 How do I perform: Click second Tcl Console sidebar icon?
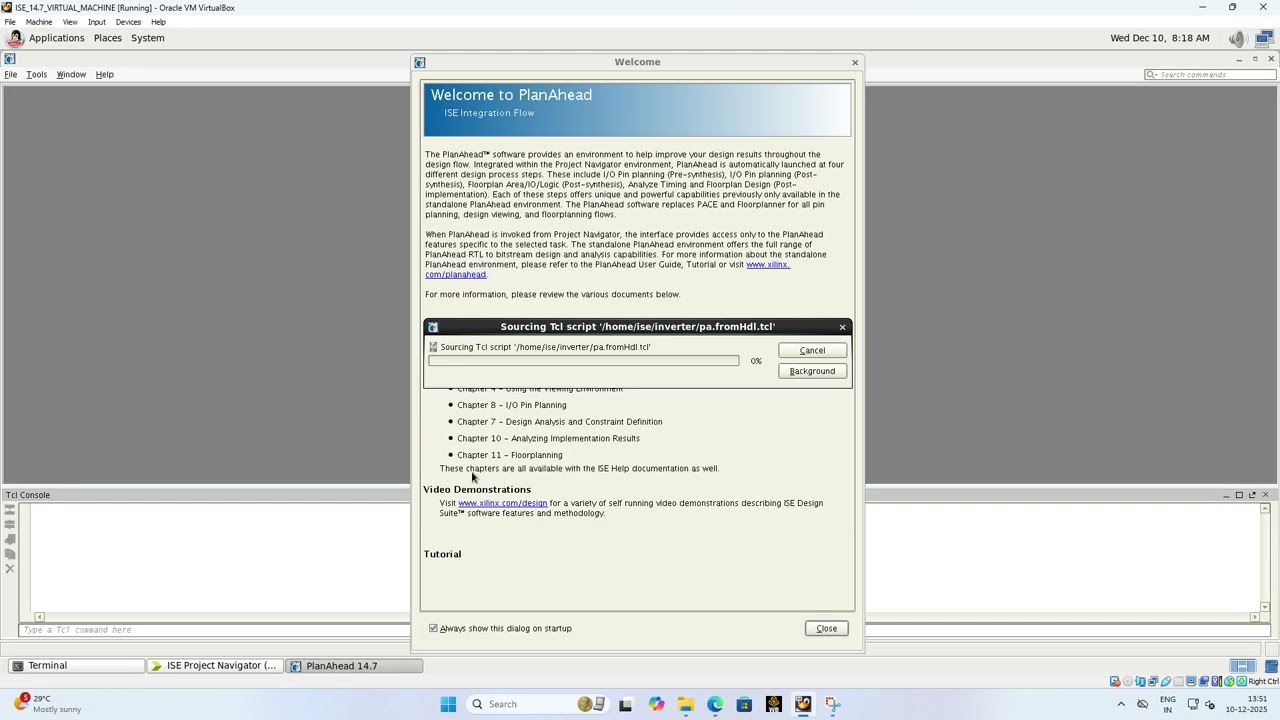pos(10,524)
